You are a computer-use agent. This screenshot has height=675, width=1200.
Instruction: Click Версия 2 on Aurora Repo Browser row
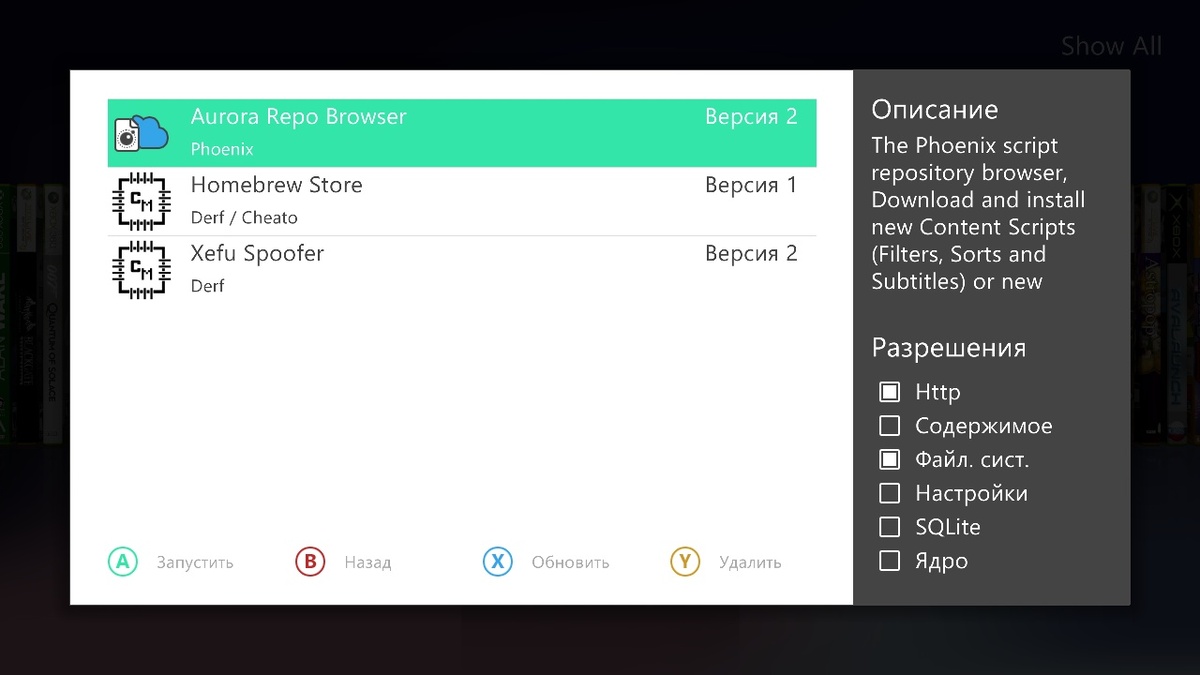tap(751, 116)
